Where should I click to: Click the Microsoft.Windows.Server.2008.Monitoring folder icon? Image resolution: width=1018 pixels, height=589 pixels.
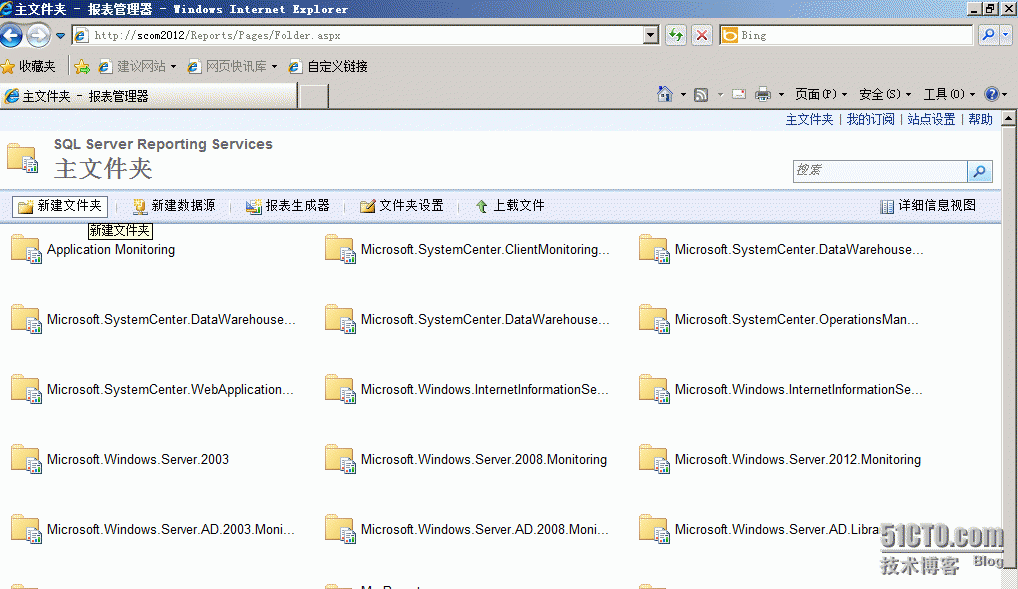coord(340,460)
